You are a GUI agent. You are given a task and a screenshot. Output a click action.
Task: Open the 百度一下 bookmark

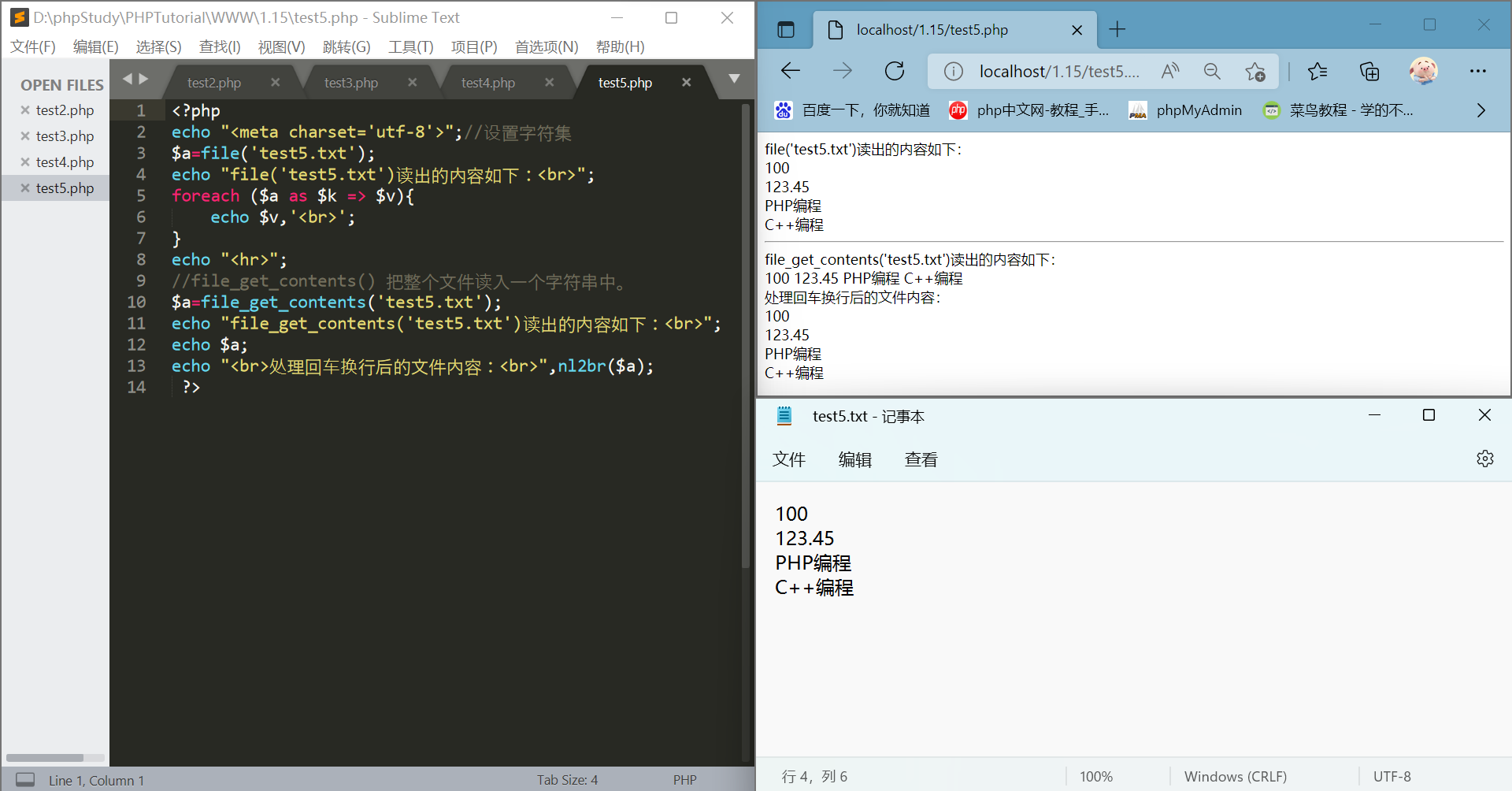pyautogui.click(x=852, y=110)
